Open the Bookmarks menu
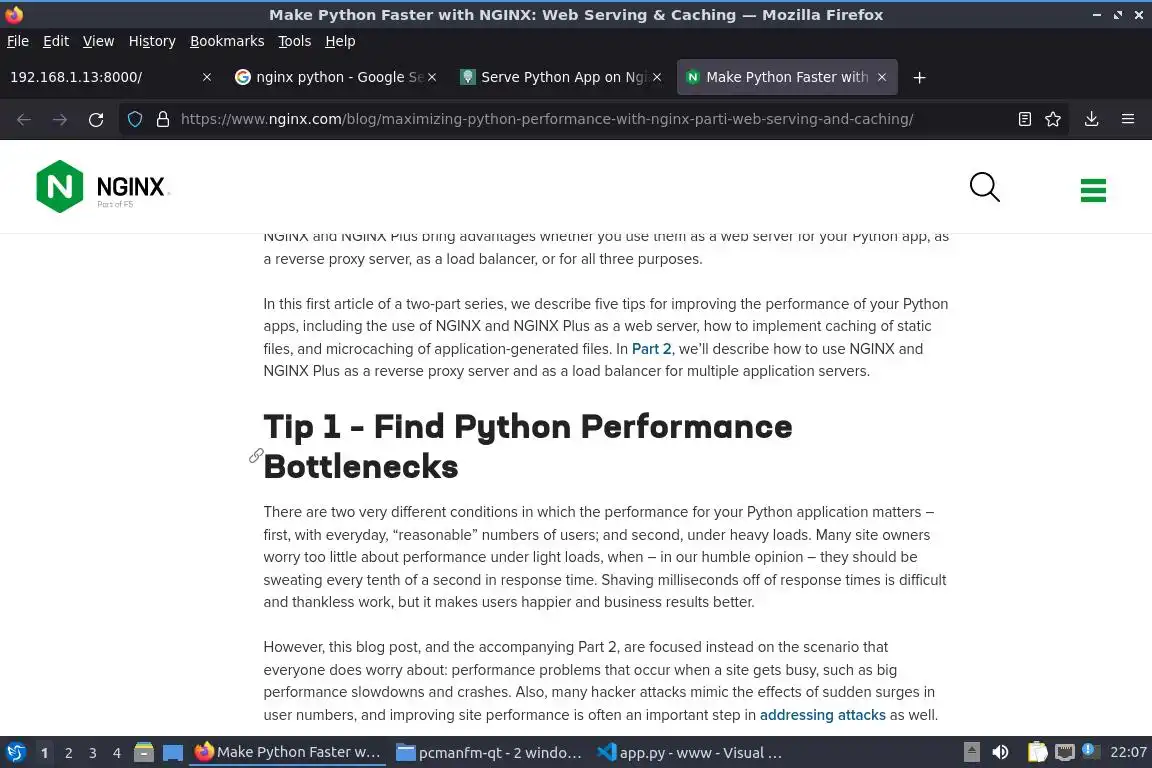The width and height of the screenshot is (1152, 768). point(227,41)
